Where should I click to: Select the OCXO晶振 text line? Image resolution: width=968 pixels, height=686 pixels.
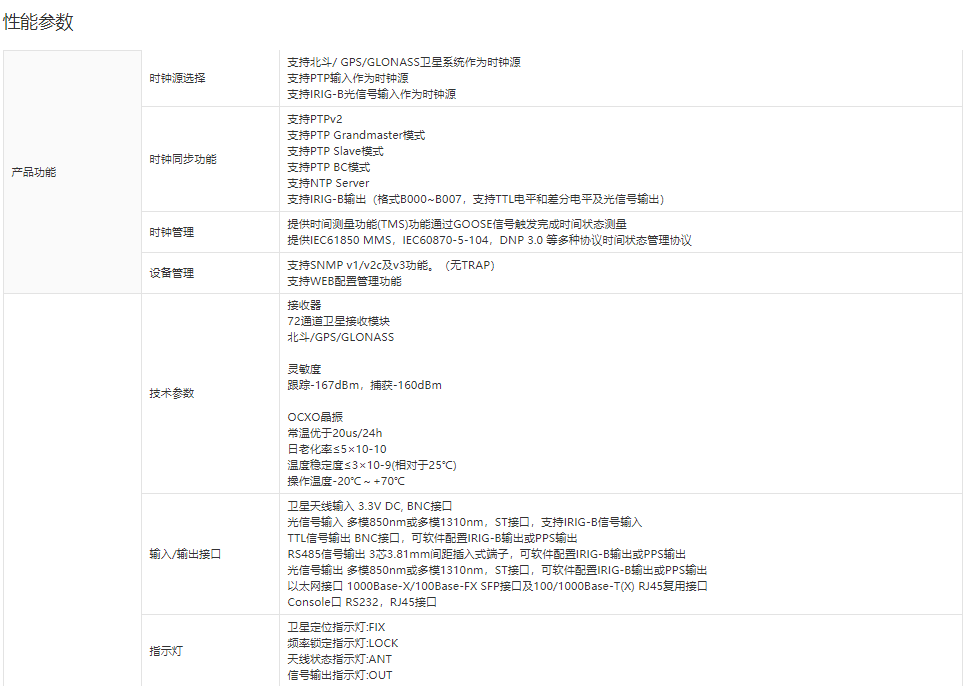(x=315, y=417)
